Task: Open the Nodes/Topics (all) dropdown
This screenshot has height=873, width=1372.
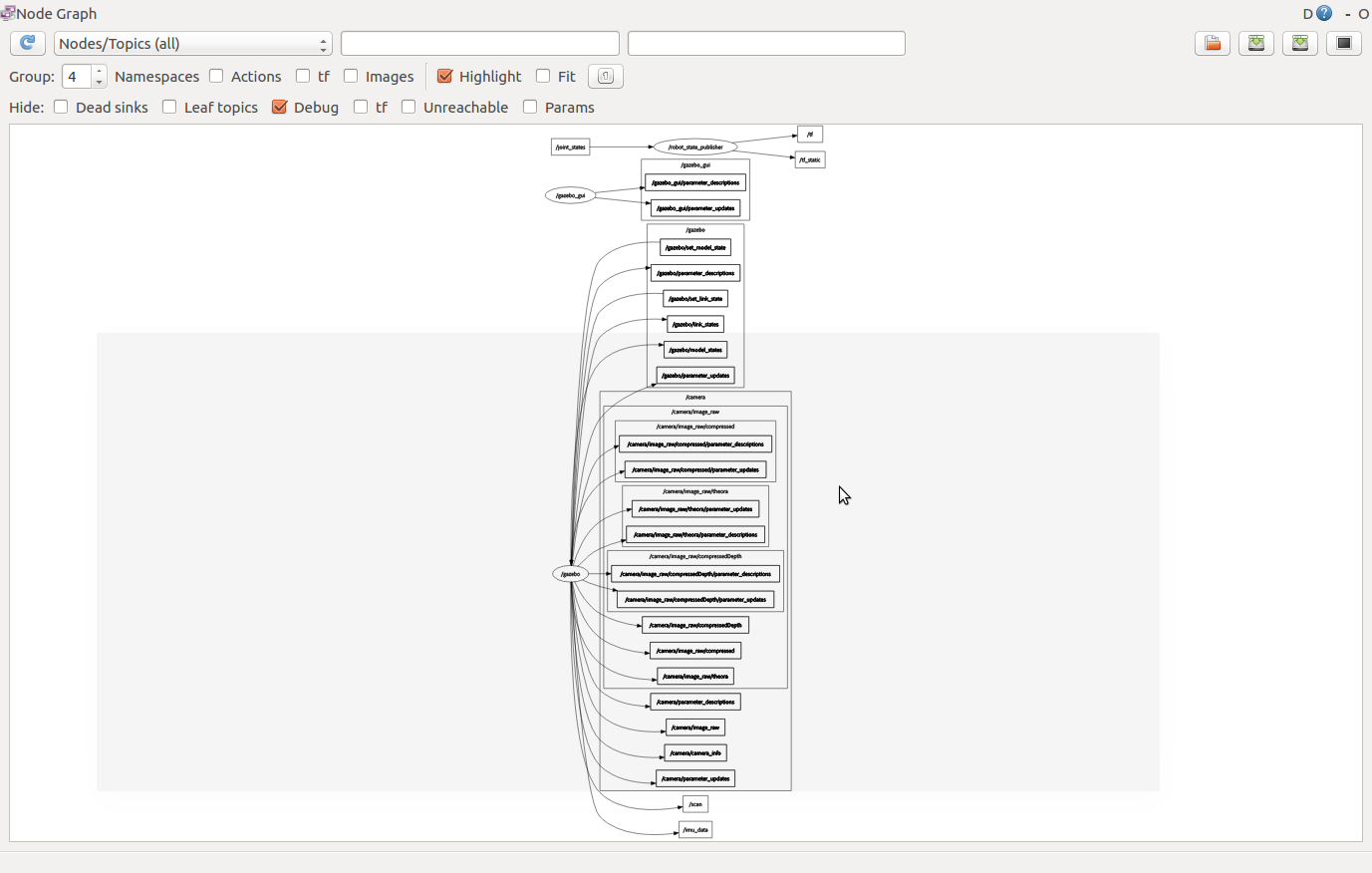Action: pyautogui.click(x=192, y=43)
